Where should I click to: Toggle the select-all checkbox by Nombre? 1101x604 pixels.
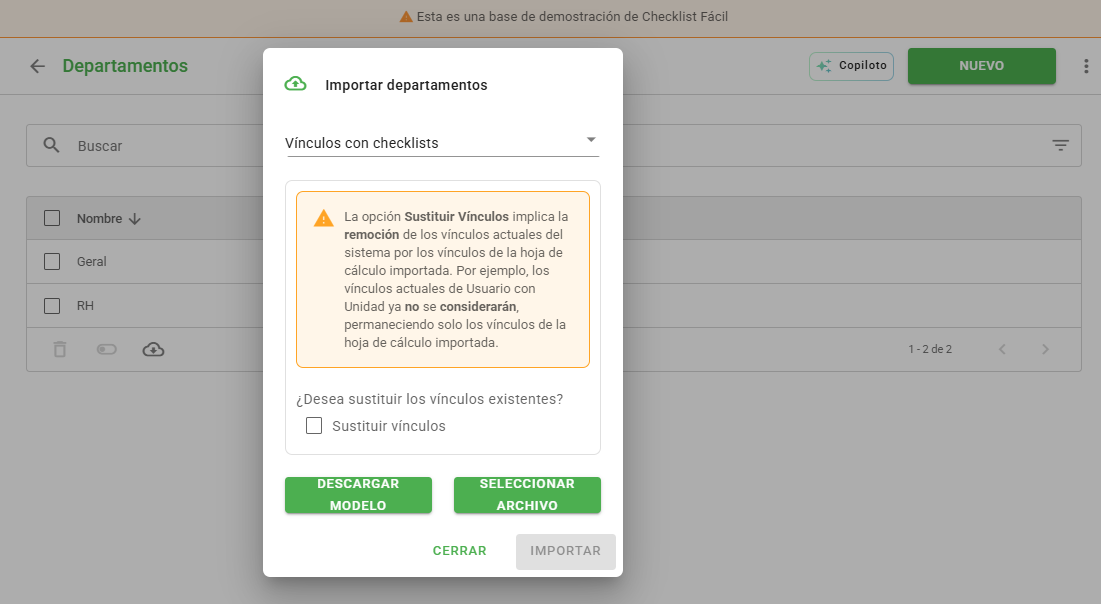click(52, 218)
